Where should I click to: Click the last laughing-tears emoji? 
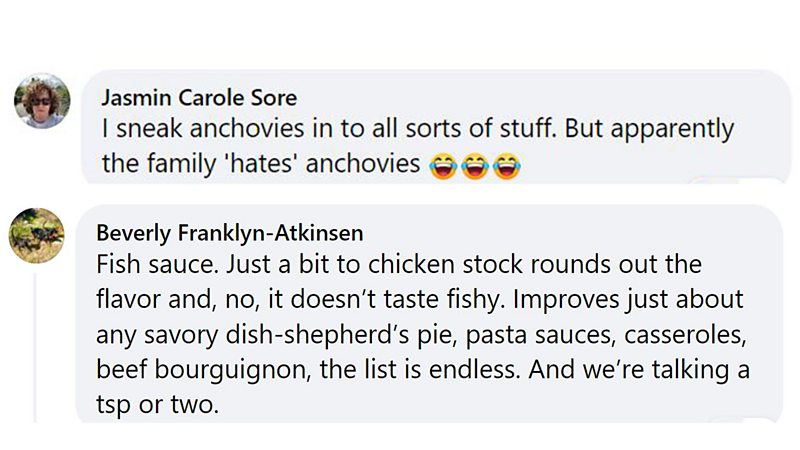[508, 165]
